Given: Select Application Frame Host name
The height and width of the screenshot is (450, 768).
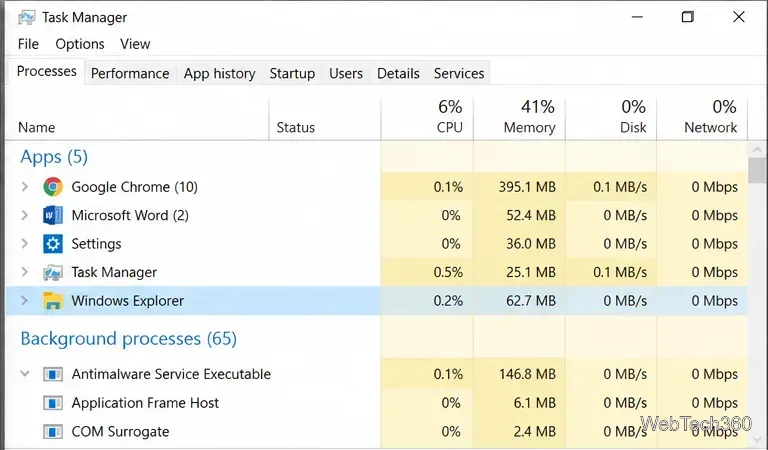Looking at the screenshot, I should [x=145, y=403].
